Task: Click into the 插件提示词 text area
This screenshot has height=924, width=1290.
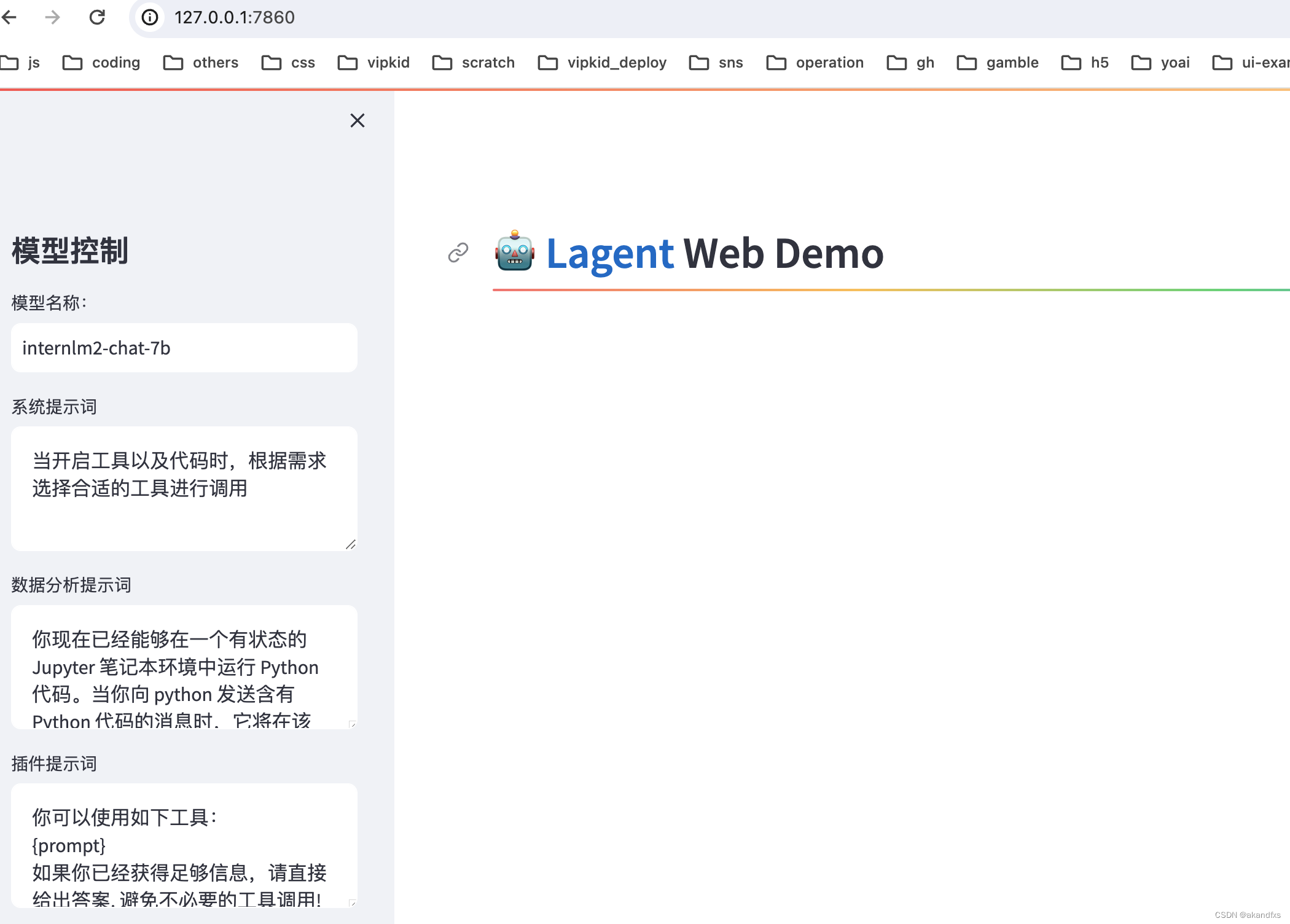Action: pos(184,845)
